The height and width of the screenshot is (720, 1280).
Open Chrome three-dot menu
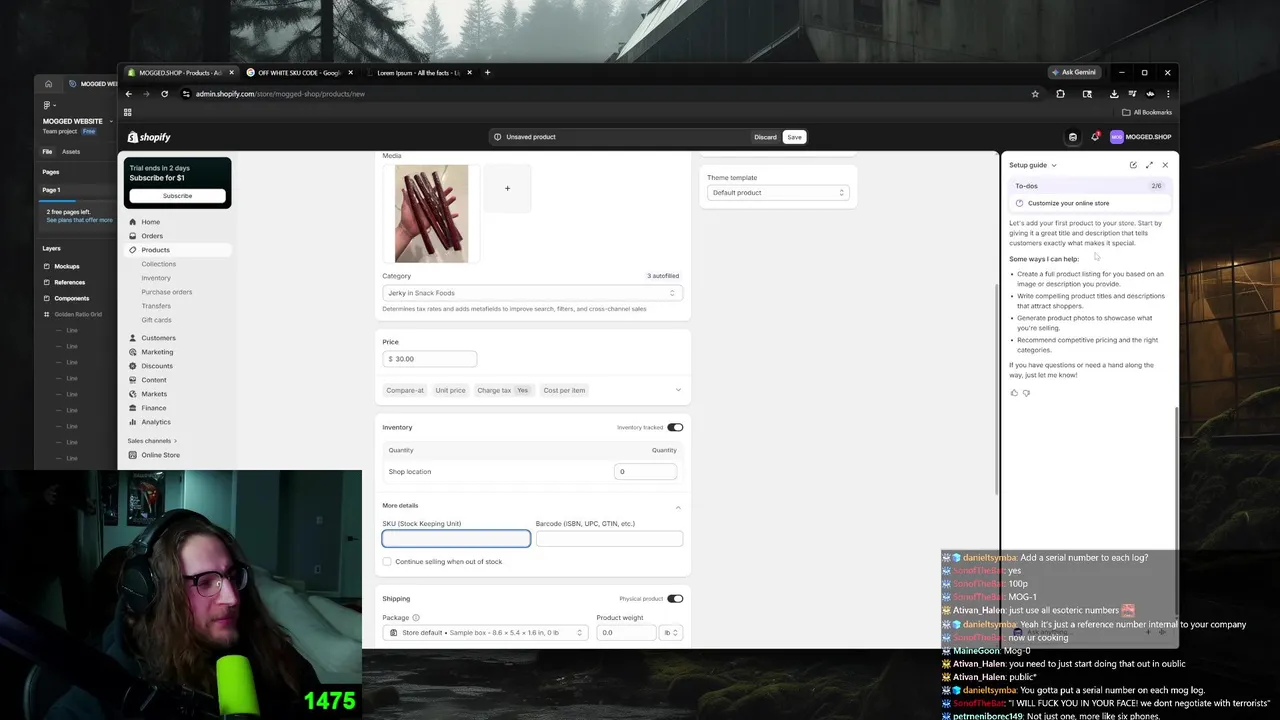(x=1168, y=94)
